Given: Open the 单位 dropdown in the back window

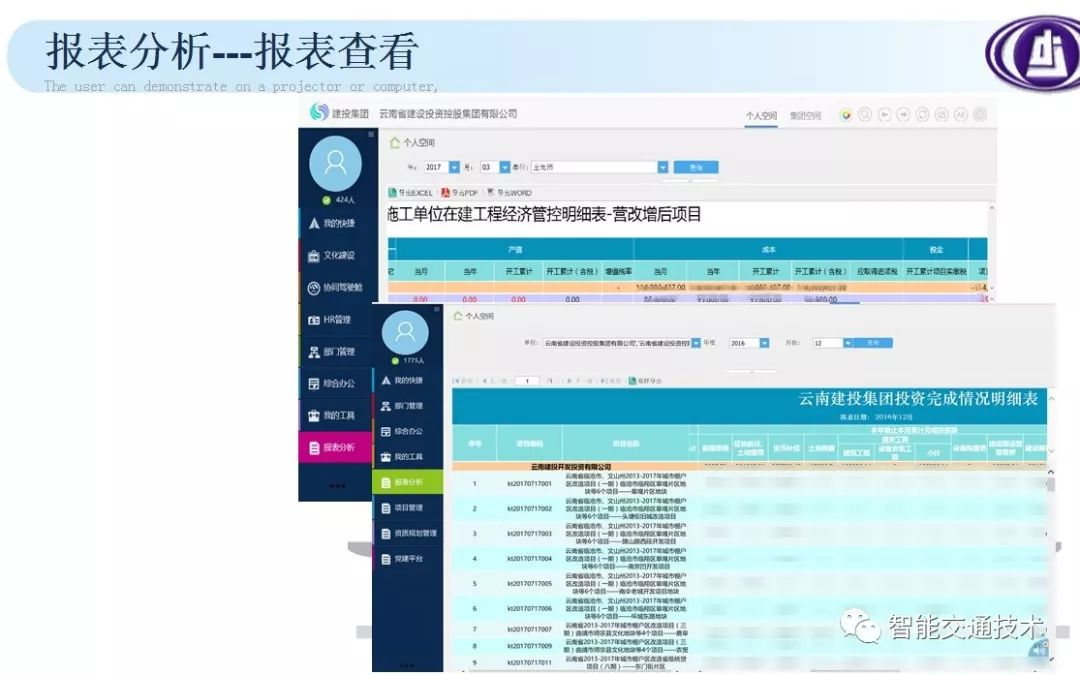Looking at the screenshot, I should point(663,167).
